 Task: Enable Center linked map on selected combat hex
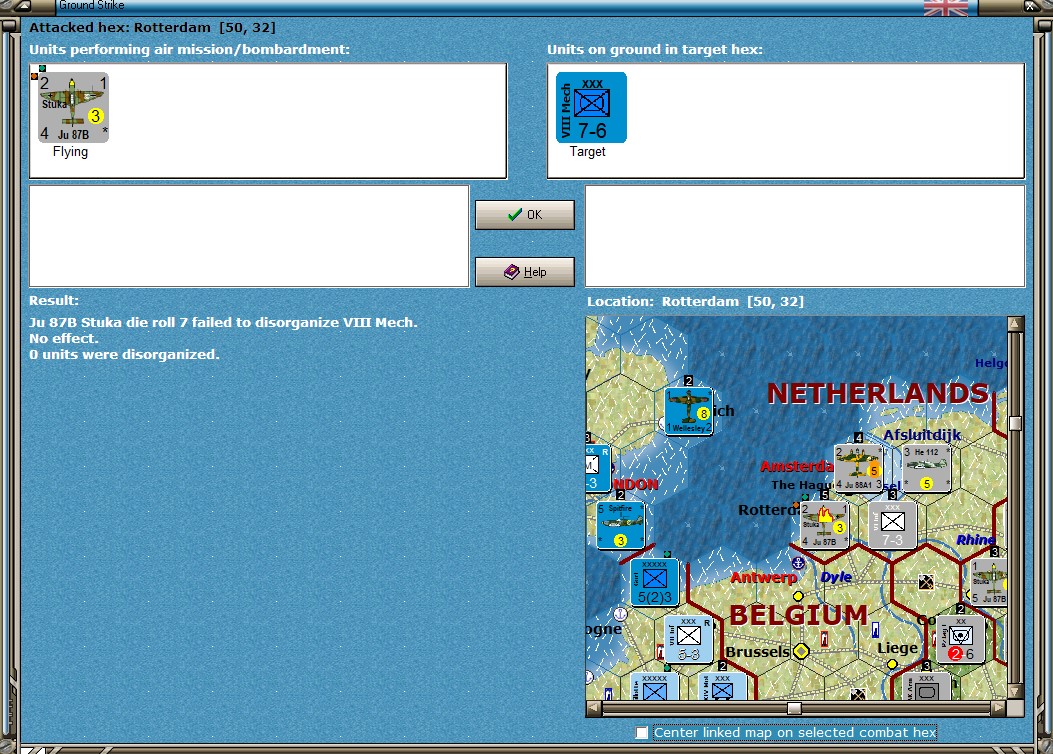[642, 733]
